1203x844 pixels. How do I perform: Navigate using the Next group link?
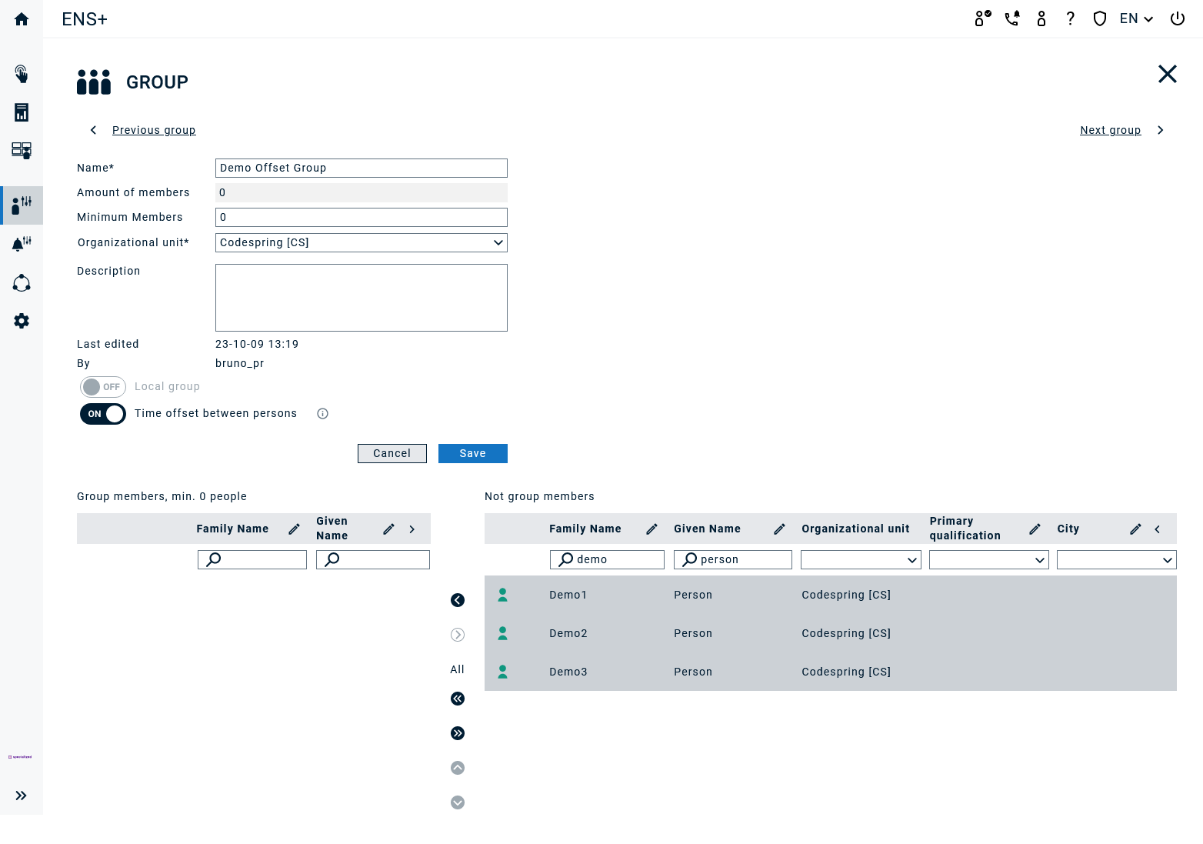pos(1110,130)
